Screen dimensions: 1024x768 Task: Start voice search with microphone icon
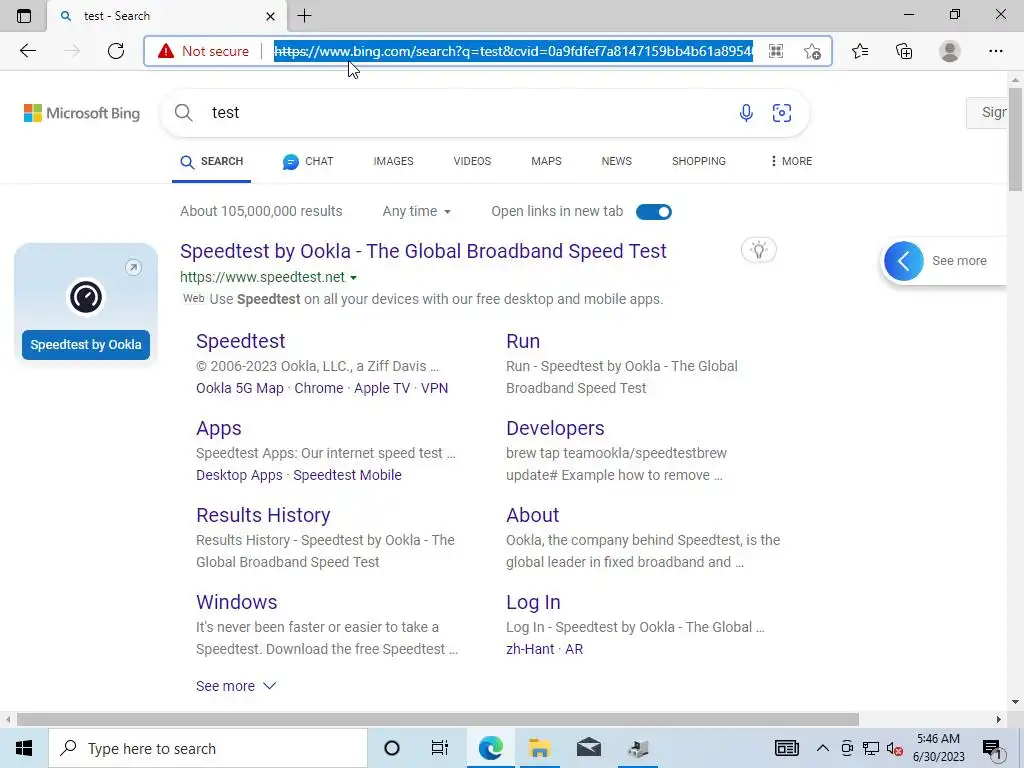click(x=746, y=112)
